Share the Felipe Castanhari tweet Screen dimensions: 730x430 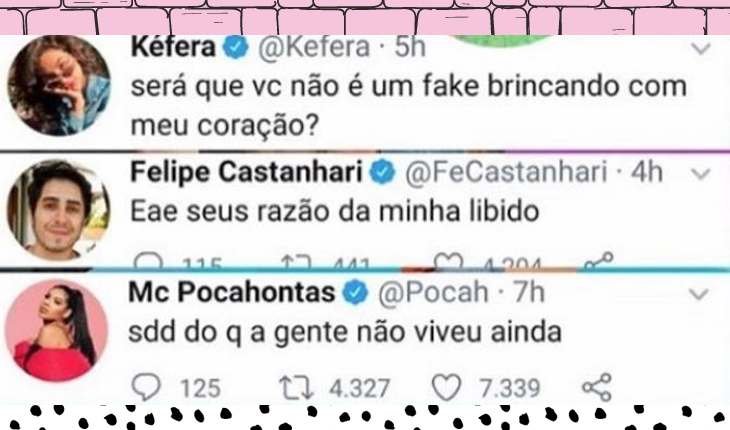[599, 261]
